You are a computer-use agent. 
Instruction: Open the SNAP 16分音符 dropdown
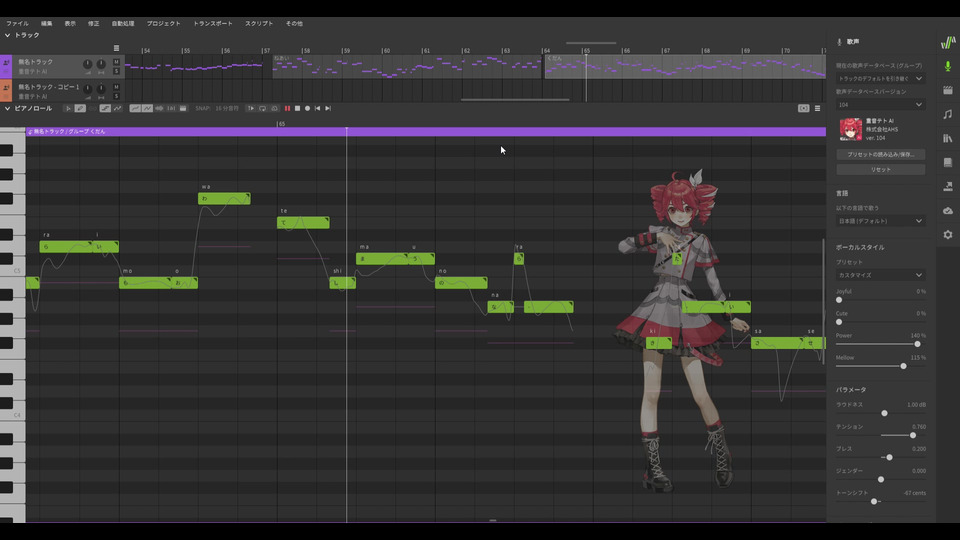coord(227,108)
